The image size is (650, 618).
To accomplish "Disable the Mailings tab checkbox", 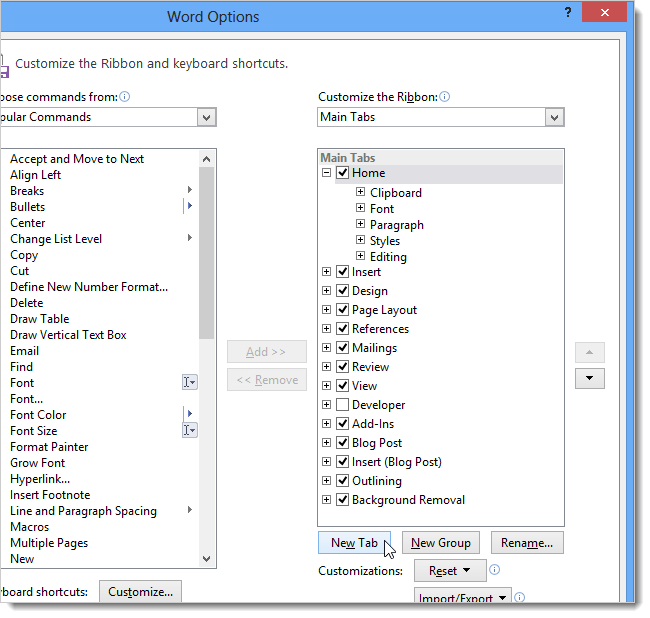I will [x=342, y=347].
